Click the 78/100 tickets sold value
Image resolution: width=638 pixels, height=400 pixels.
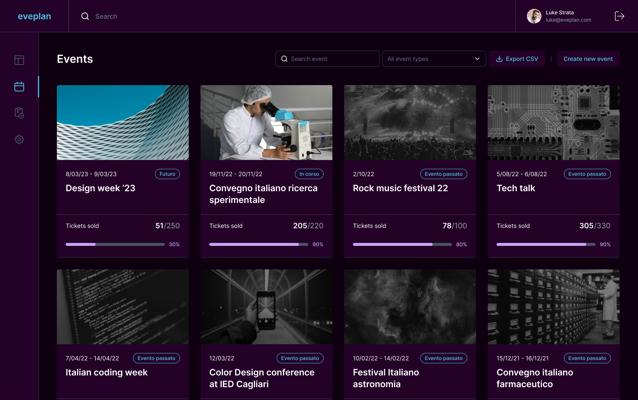455,226
